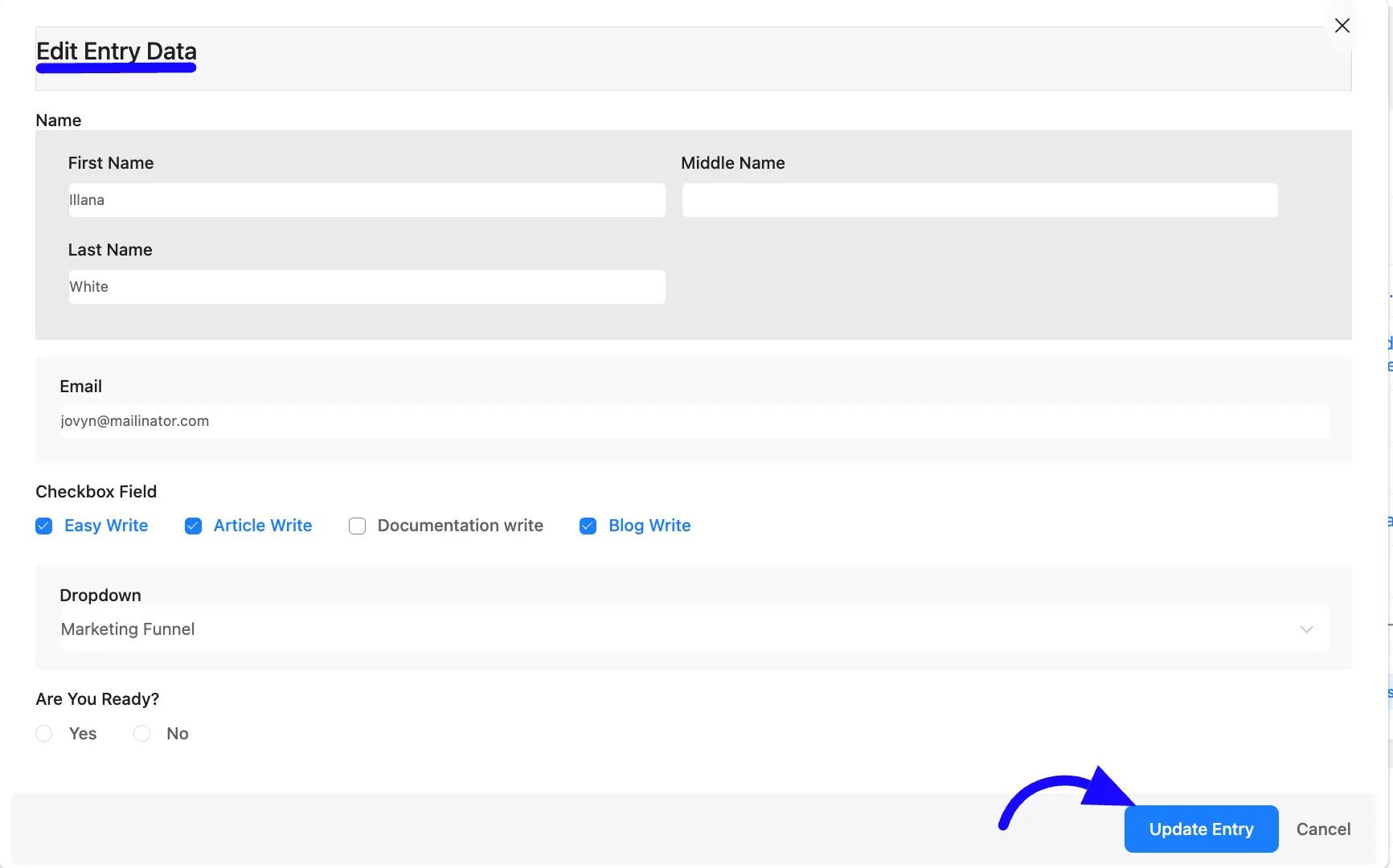Uncheck the Article Write checkbox
This screenshot has height=868, width=1393.
click(x=193, y=526)
